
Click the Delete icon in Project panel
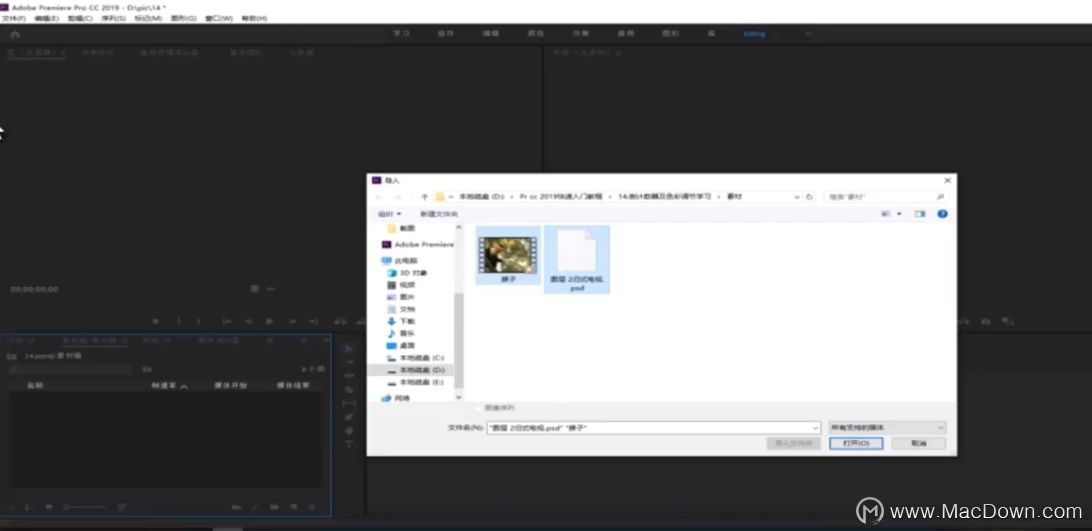click(311, 507)
